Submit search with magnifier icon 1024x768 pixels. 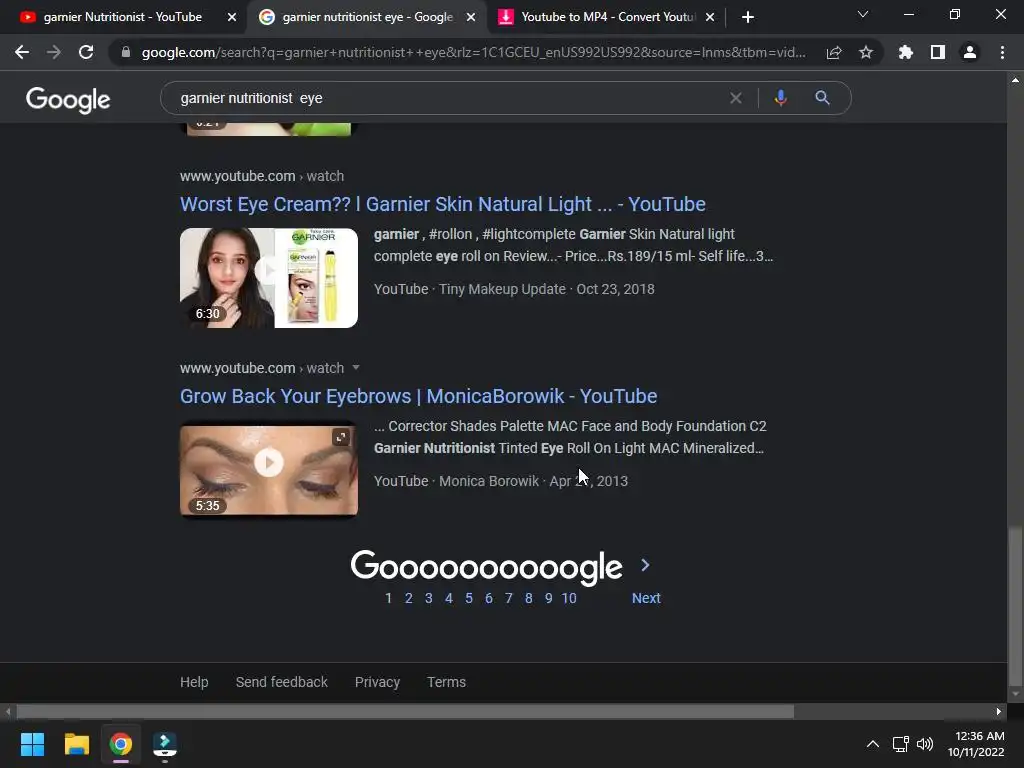click(x=822, y=98)
